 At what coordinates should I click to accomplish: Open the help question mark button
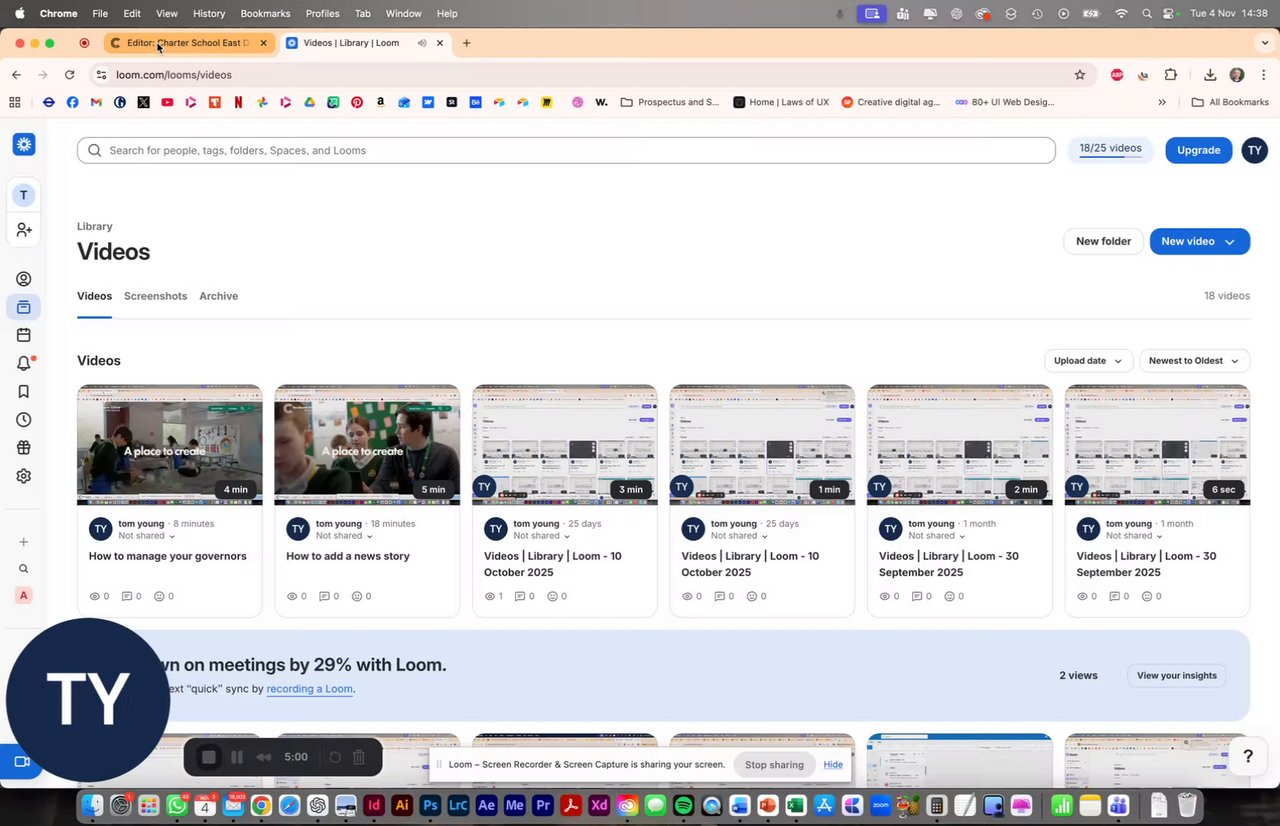(1248, 756)
